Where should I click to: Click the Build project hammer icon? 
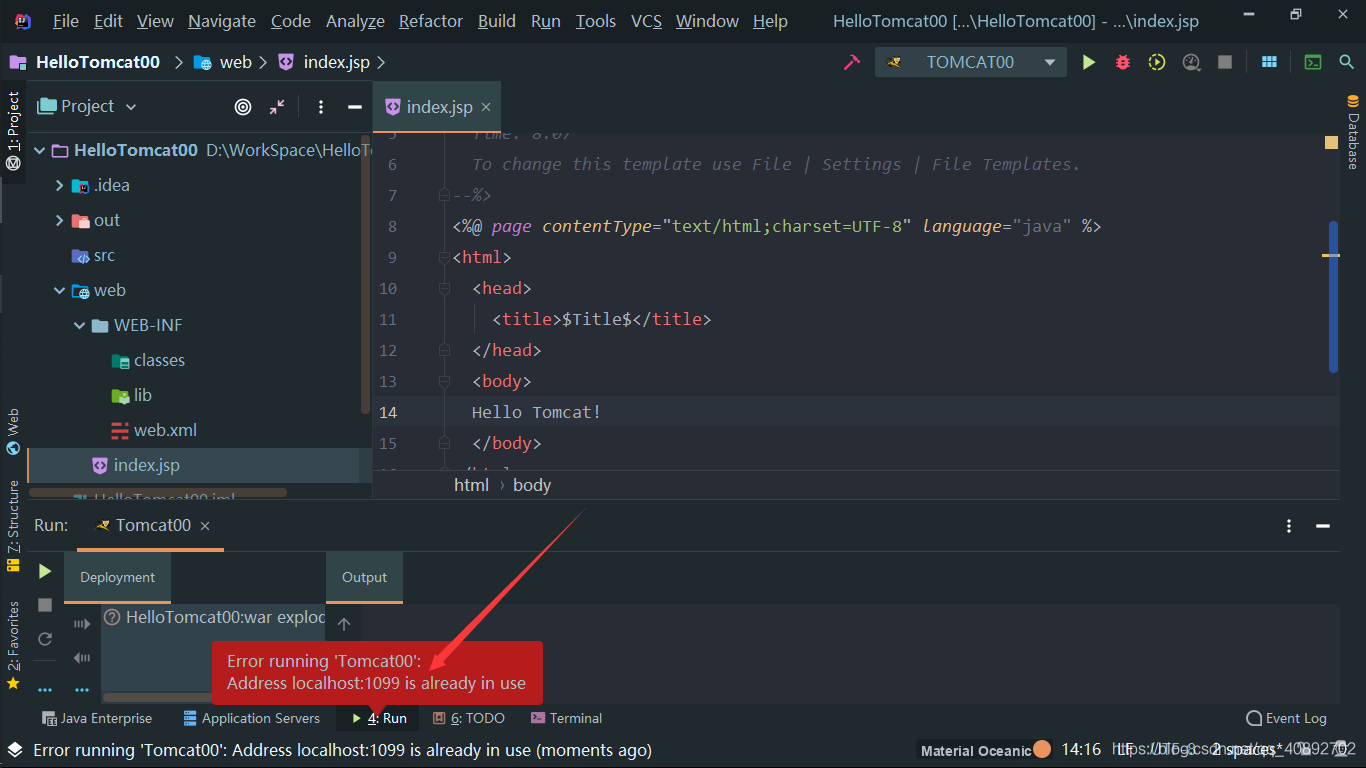tap(852, 62)
